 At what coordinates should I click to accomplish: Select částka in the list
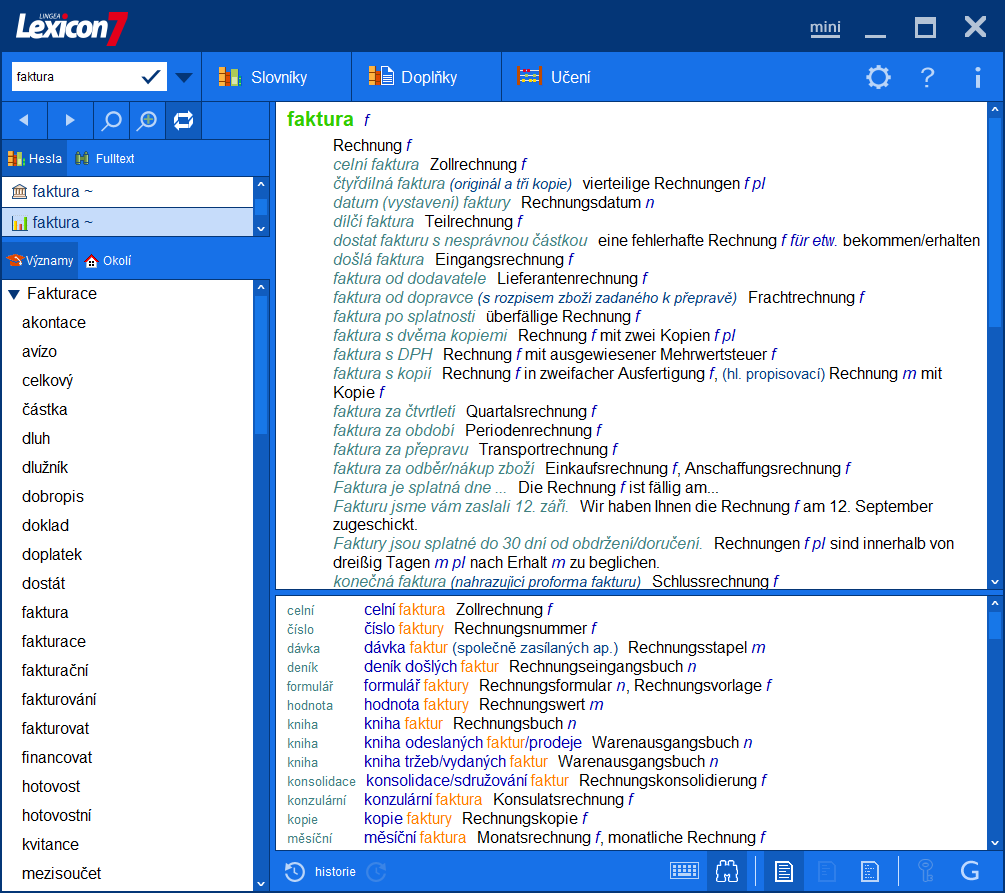[x=44, y=410]
